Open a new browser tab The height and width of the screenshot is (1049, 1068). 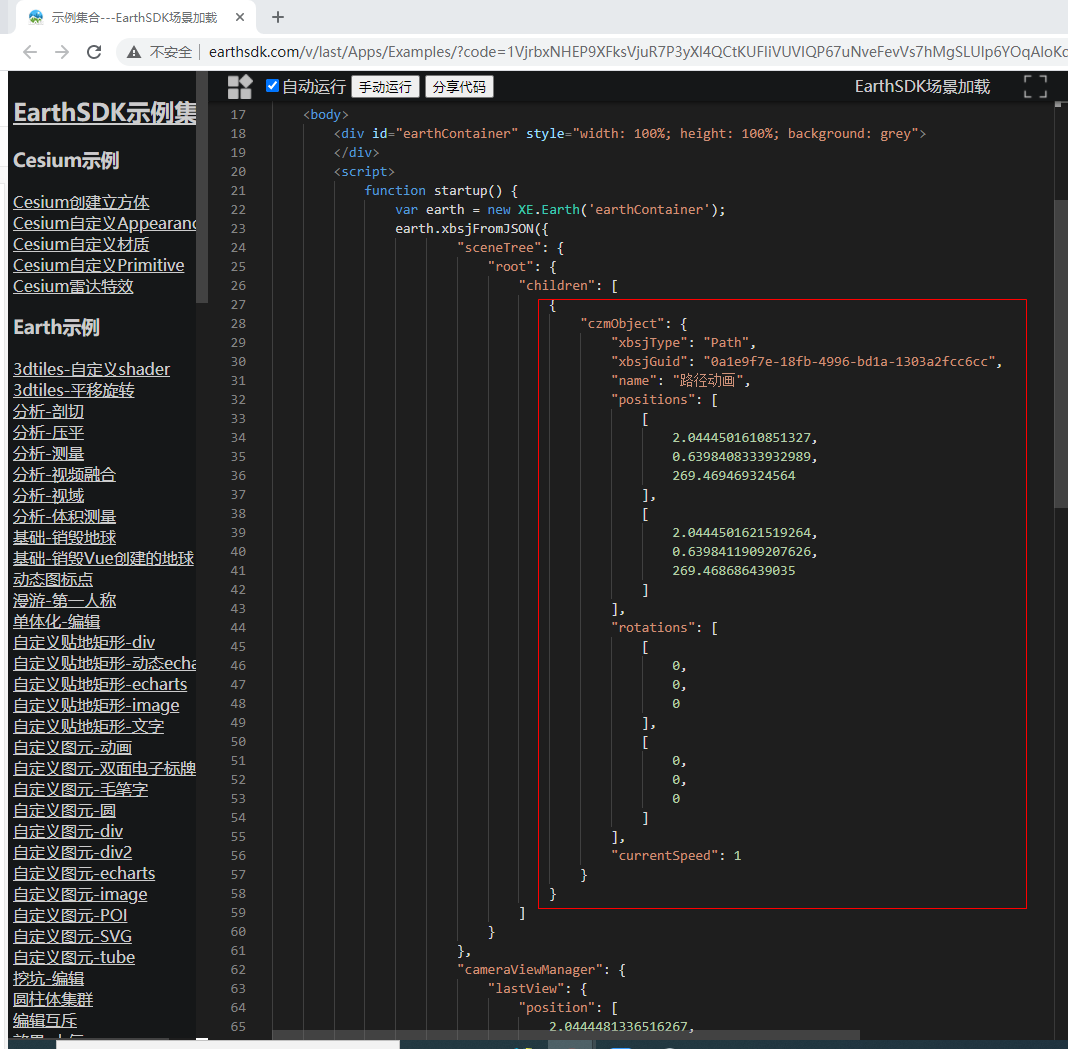(278, 17)
